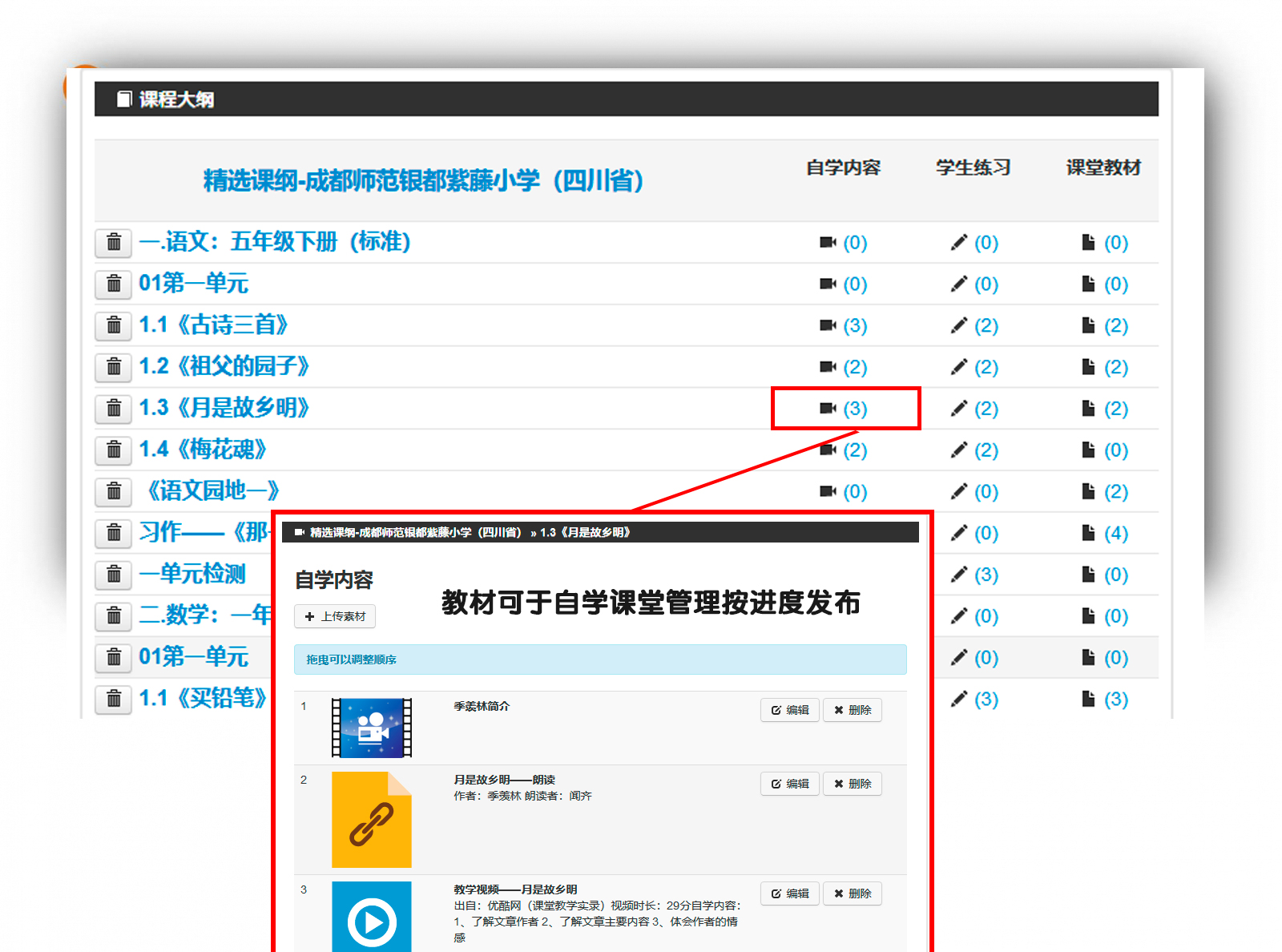The image size is (1282, 952).
Task: Delete the 1.2《祖父的园子》row via trash icon
Action: point(114,367)
